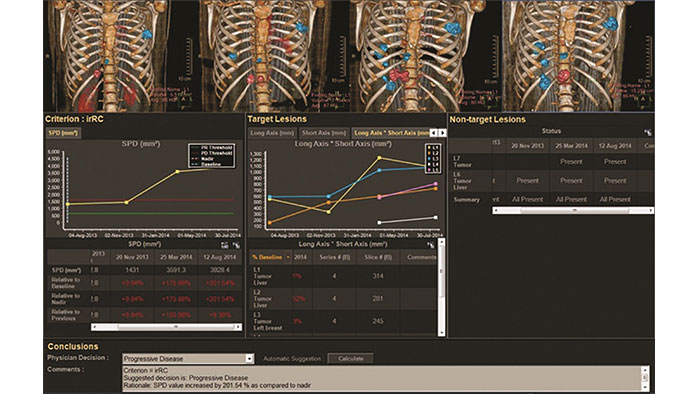Open the % Baseline column dropdown arrow
The image size is (700, 394).
tap(288, 257)
